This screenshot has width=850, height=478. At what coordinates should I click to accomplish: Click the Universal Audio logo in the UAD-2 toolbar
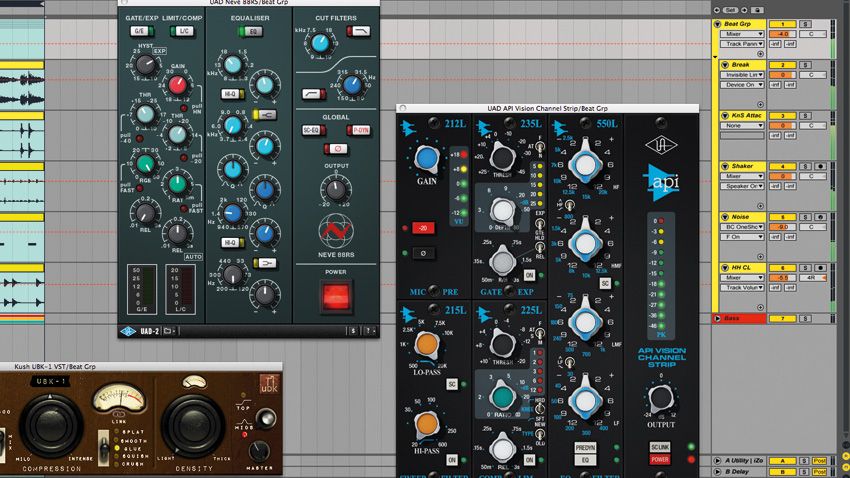[128, 331]
